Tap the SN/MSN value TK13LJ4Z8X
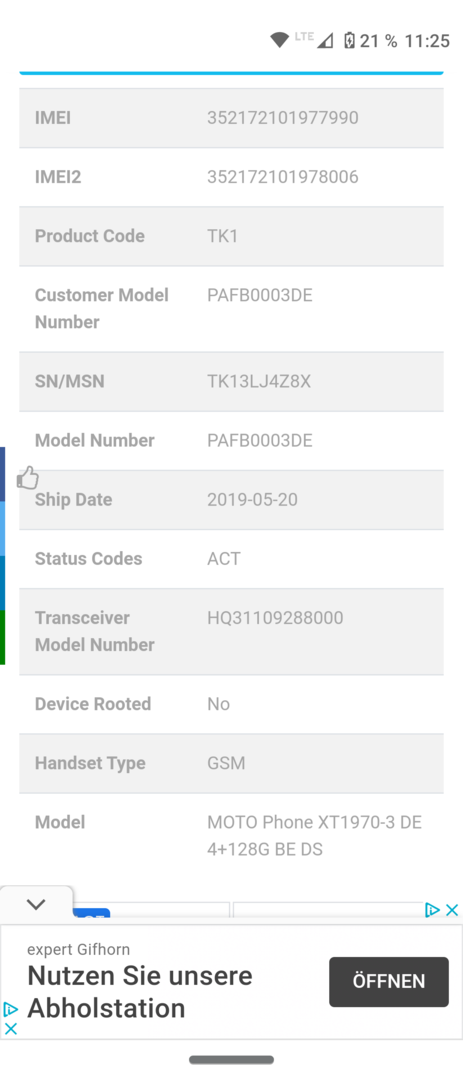 259,381
